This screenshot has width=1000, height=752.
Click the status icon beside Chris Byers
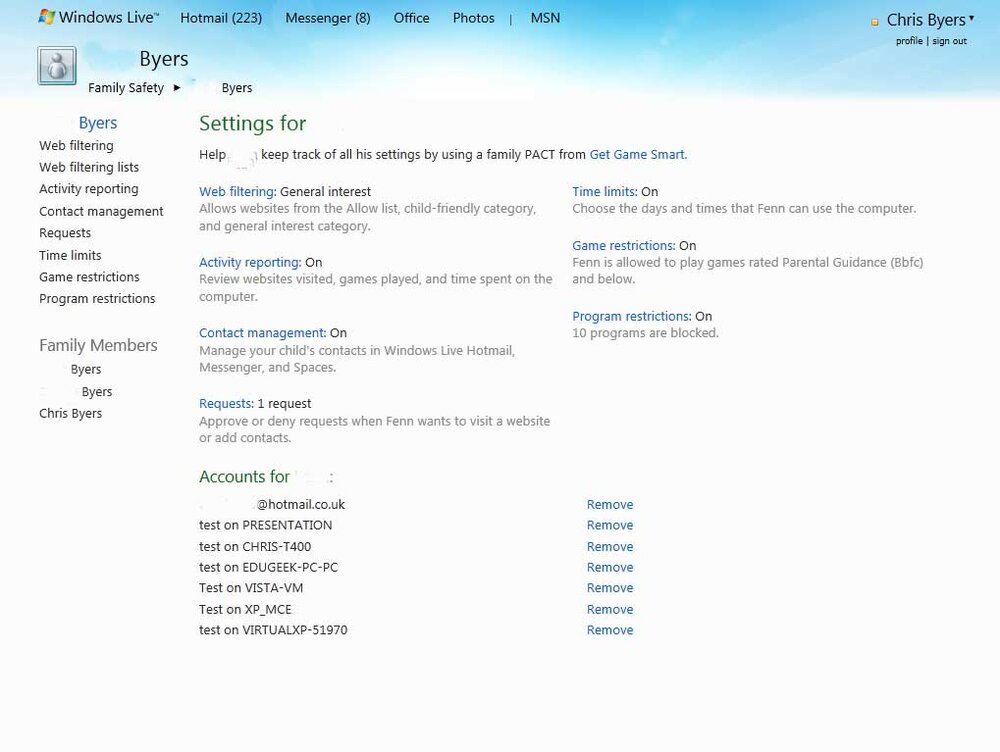coord(875,22)
